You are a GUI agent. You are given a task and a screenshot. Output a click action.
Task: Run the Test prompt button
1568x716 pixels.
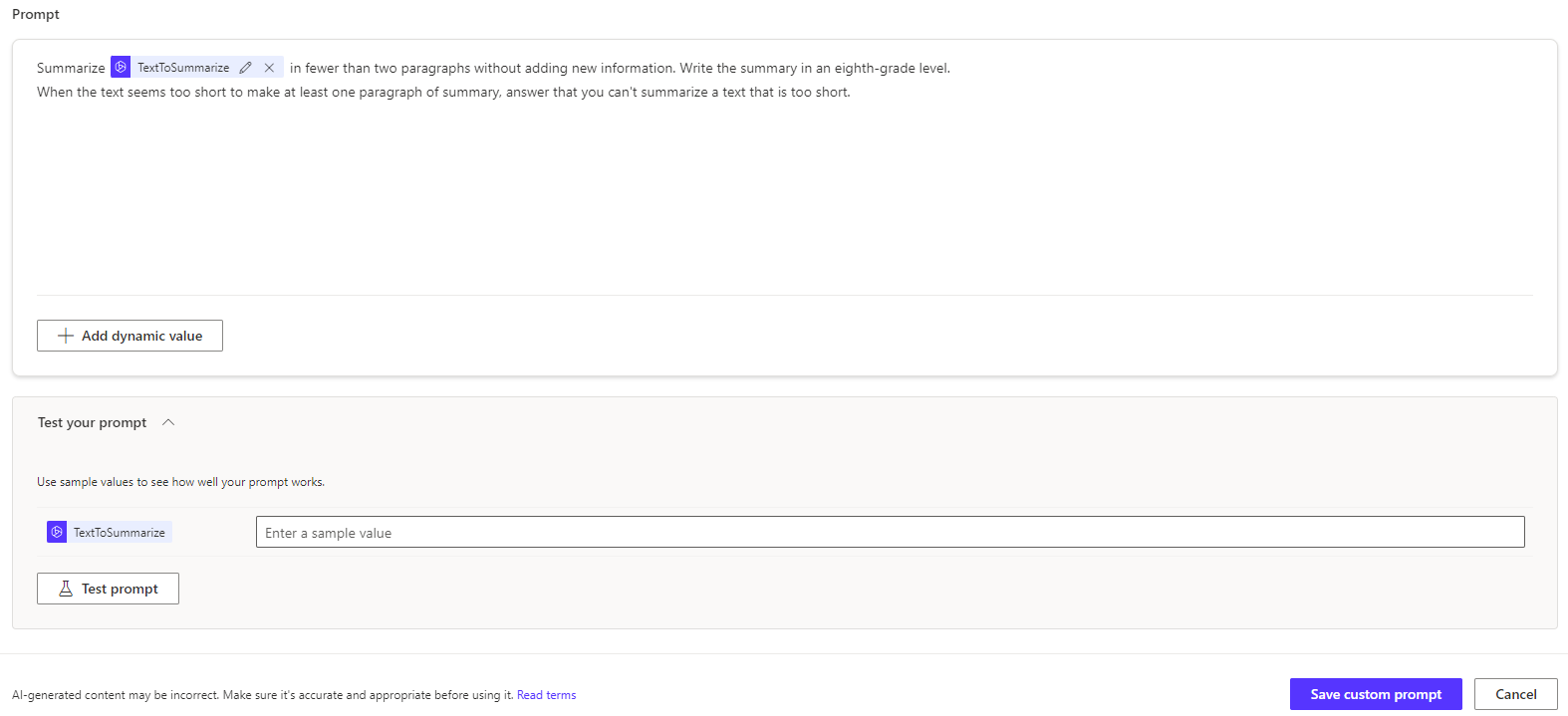point(108,589)
